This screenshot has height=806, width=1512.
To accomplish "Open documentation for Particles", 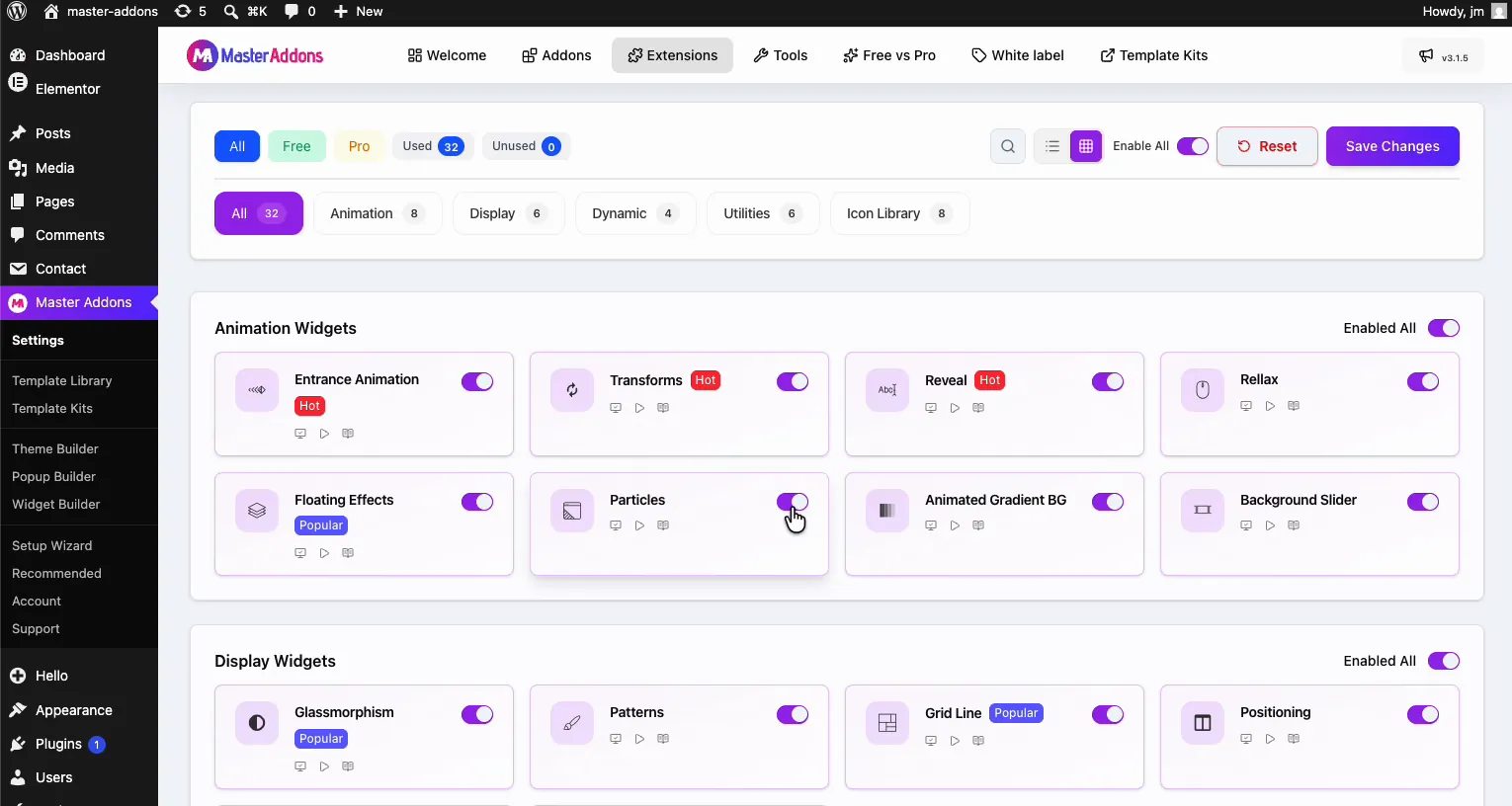I will 663,525.
